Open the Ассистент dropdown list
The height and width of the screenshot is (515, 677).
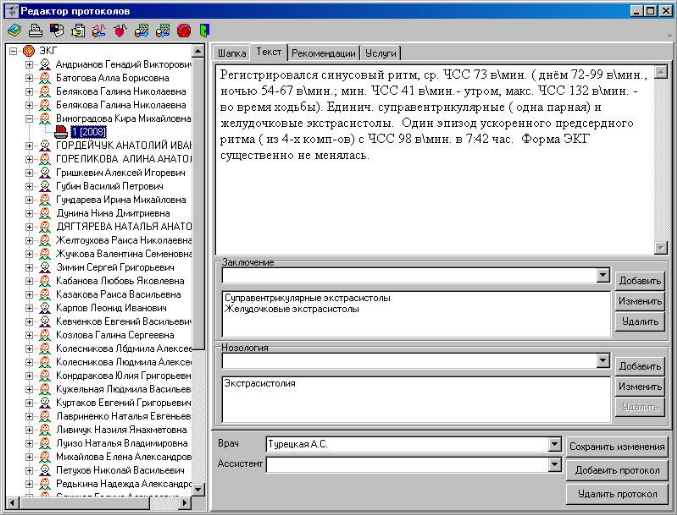click(555, 464)
